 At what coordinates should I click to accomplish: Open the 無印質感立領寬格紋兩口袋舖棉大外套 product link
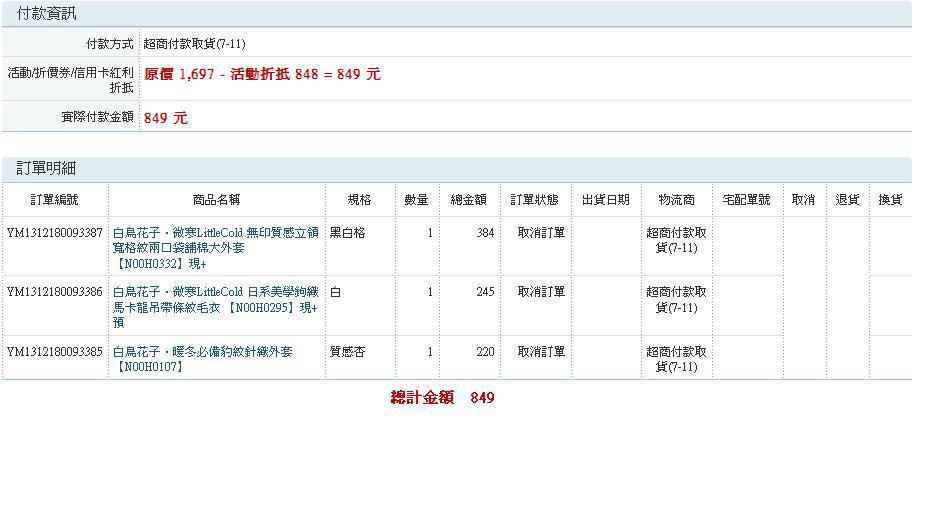[216, 248]
